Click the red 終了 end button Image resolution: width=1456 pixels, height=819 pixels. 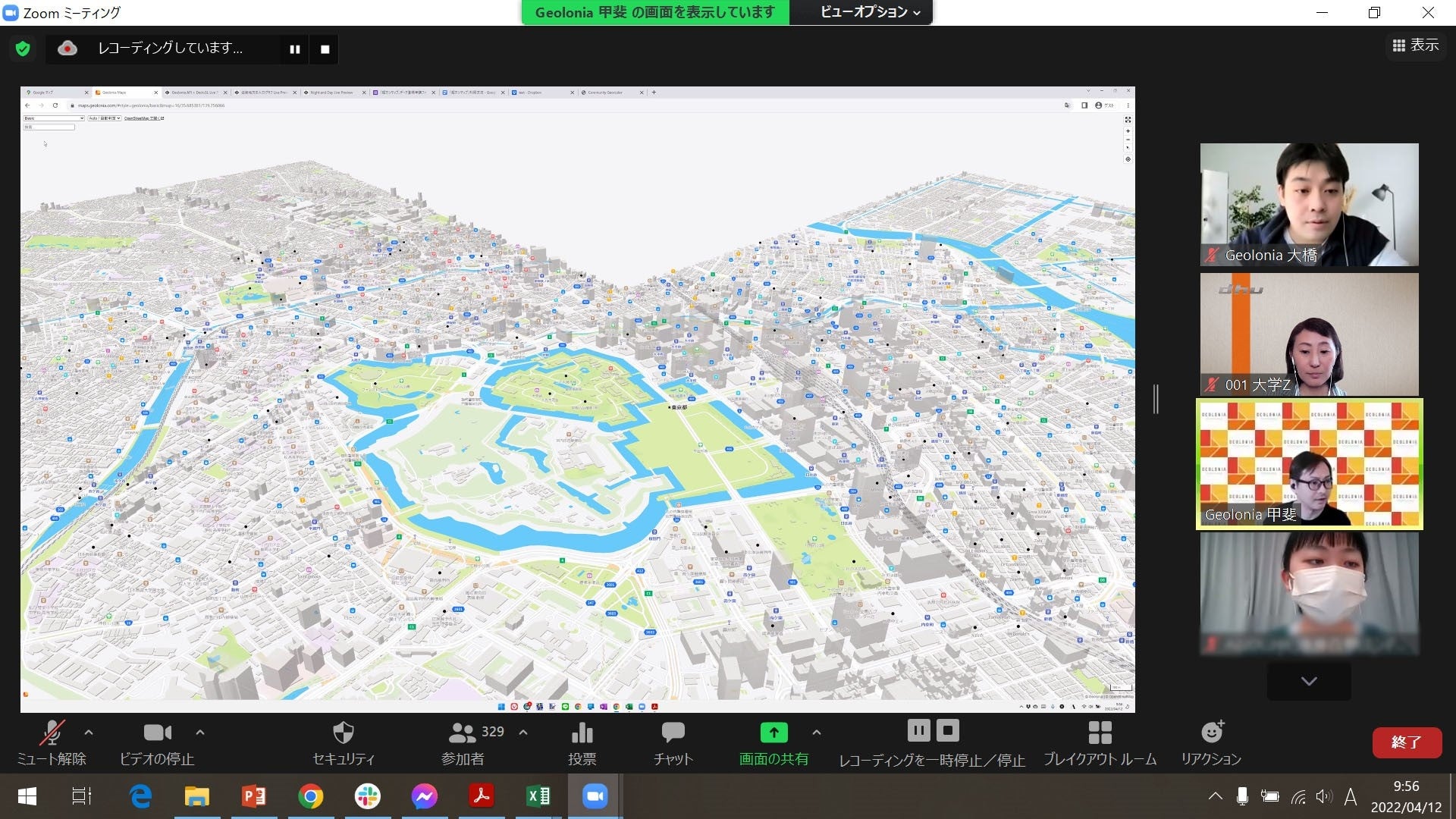point(1407,742)
